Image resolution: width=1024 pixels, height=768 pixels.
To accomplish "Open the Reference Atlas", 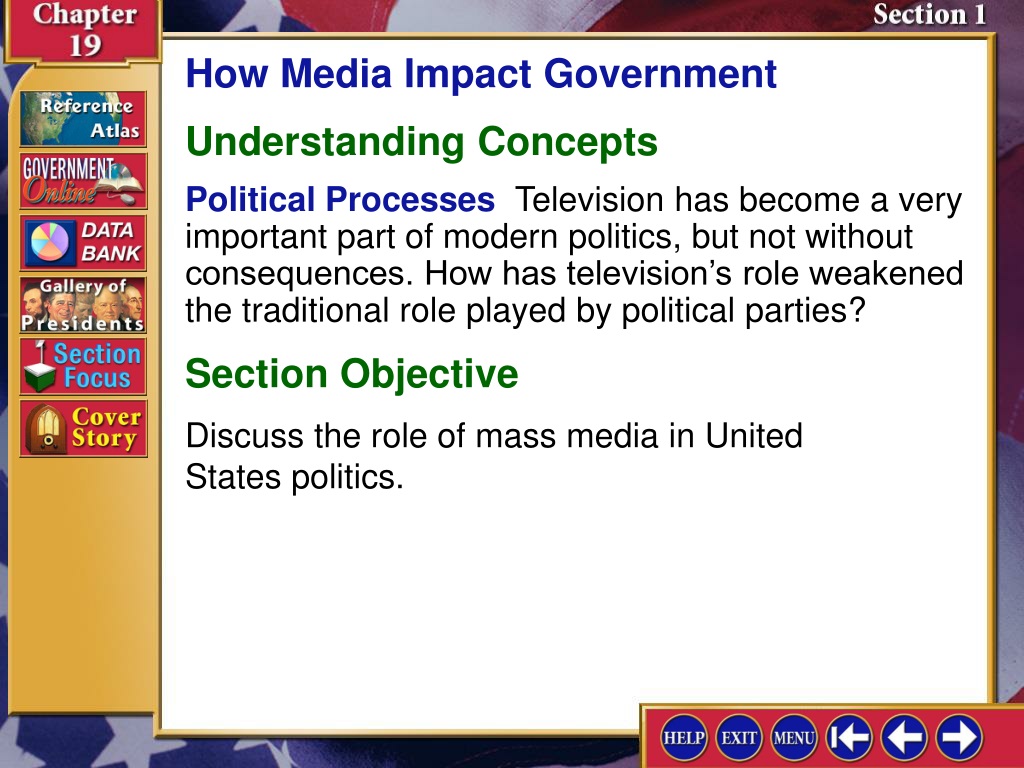I will [x=83, y=119].
